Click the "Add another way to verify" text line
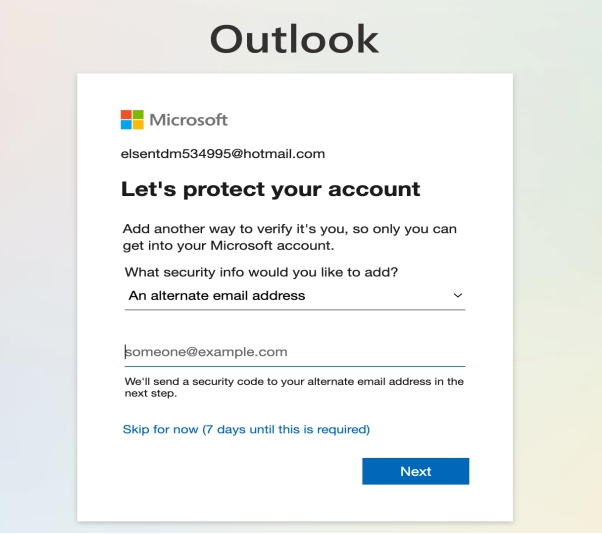Viewport: 602px width, 534px height. point(289,229)
